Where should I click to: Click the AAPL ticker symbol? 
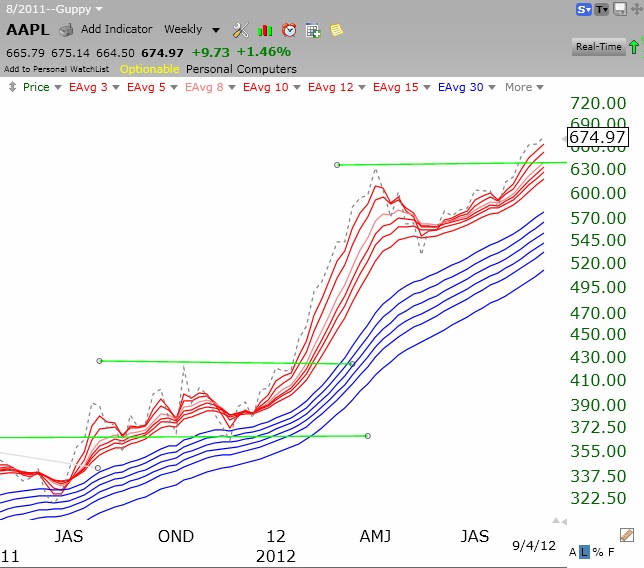pos(28,30)
